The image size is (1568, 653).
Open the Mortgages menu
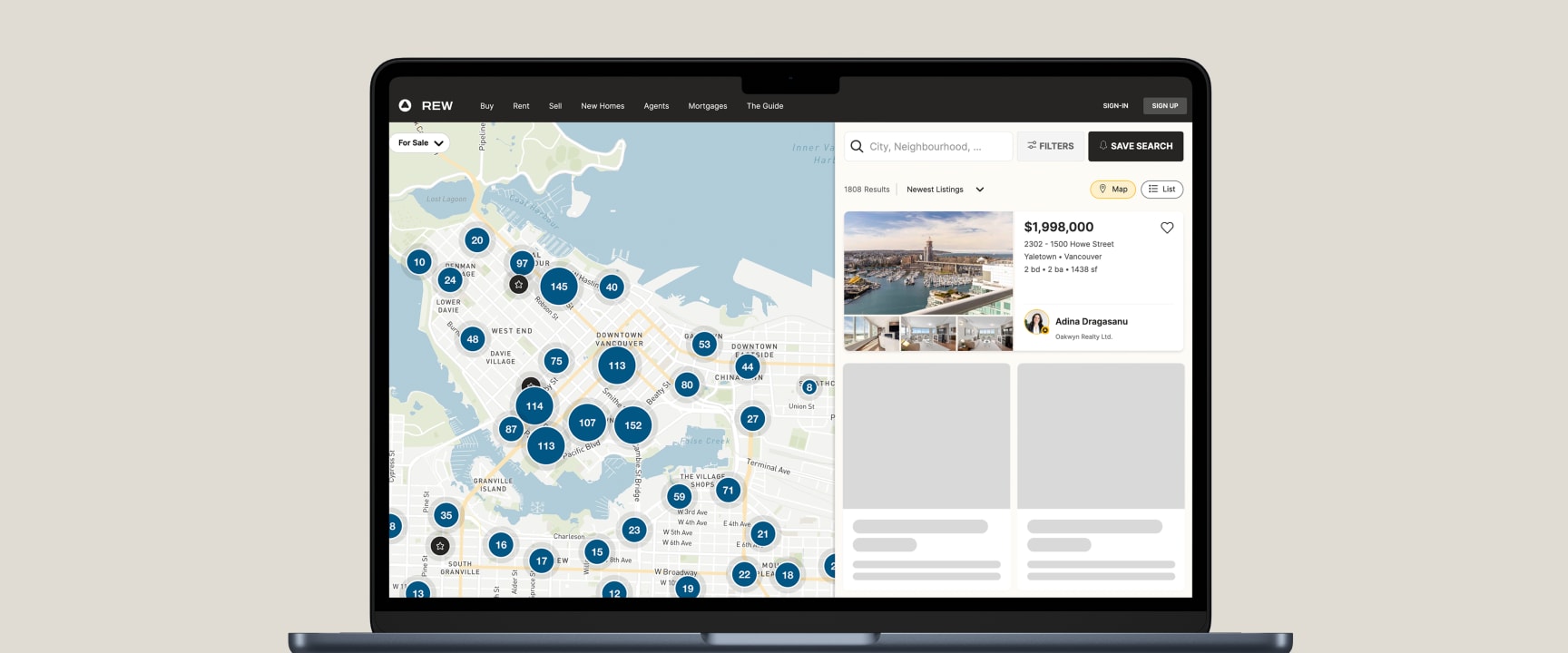point(708,106)
